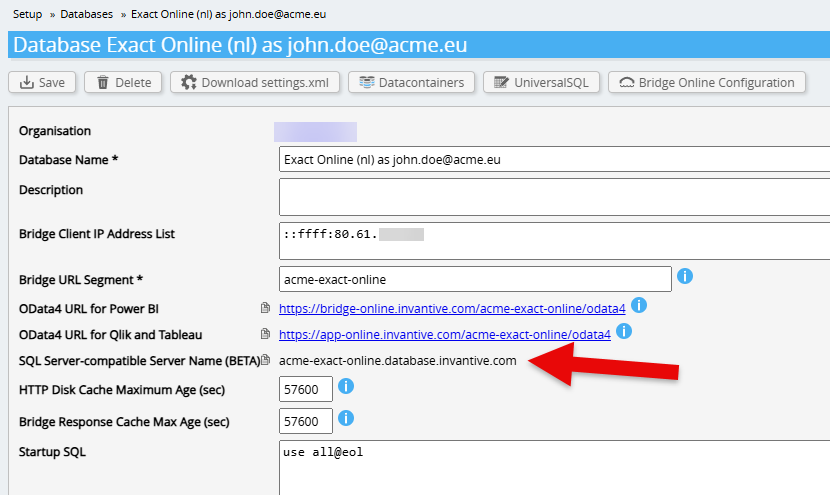Click the Database Name input field

[554, 159]
